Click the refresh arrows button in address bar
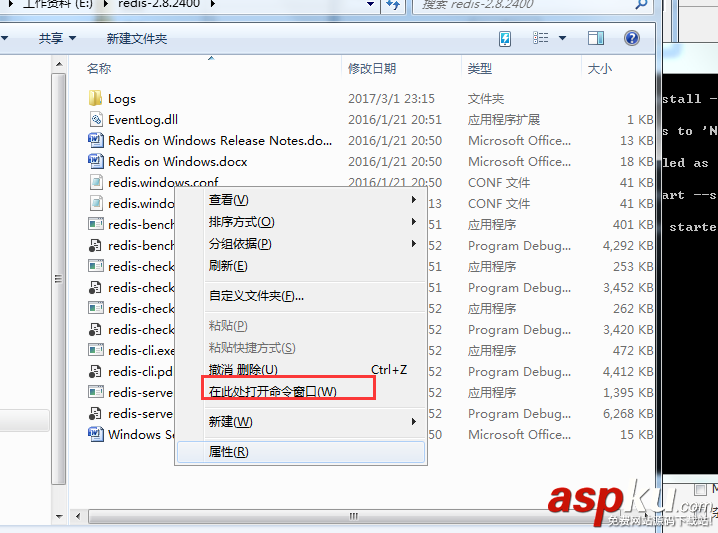This screenshot has width=718, height=533. (x=393, y=5)
